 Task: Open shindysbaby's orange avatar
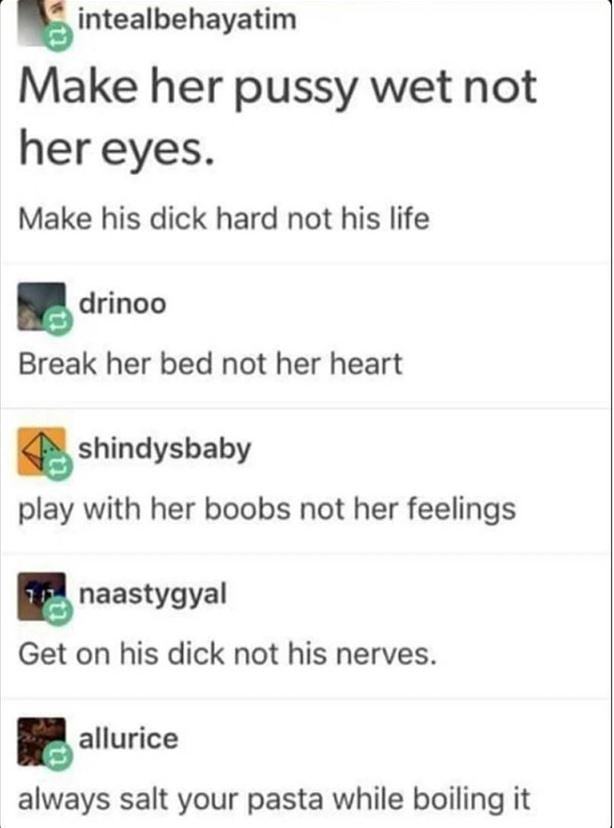point(41,451)
